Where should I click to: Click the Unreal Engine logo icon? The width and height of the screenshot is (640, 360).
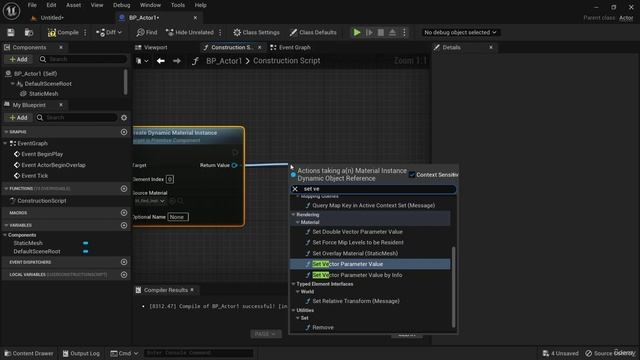tap(11, 11)
